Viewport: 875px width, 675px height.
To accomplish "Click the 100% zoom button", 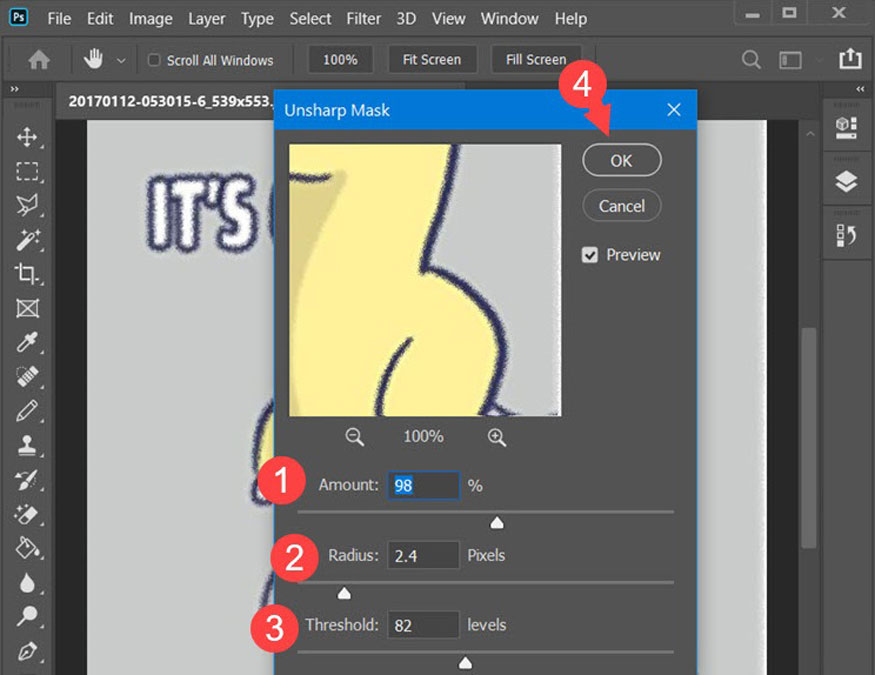I will tap(340, 60).
